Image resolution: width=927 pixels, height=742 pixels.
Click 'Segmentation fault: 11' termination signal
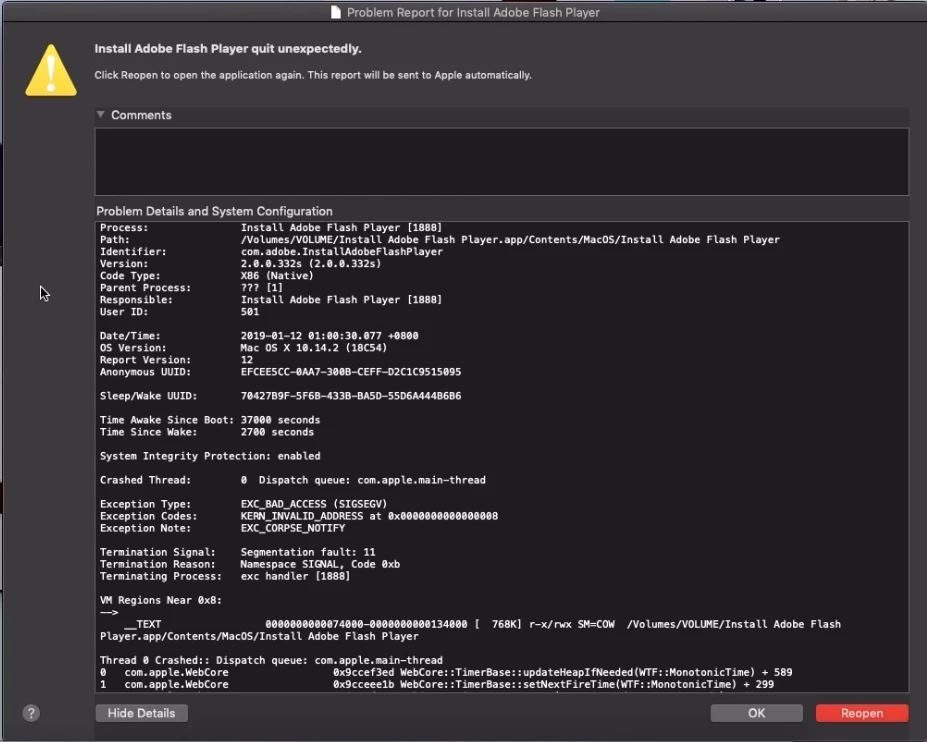point(308,552)
